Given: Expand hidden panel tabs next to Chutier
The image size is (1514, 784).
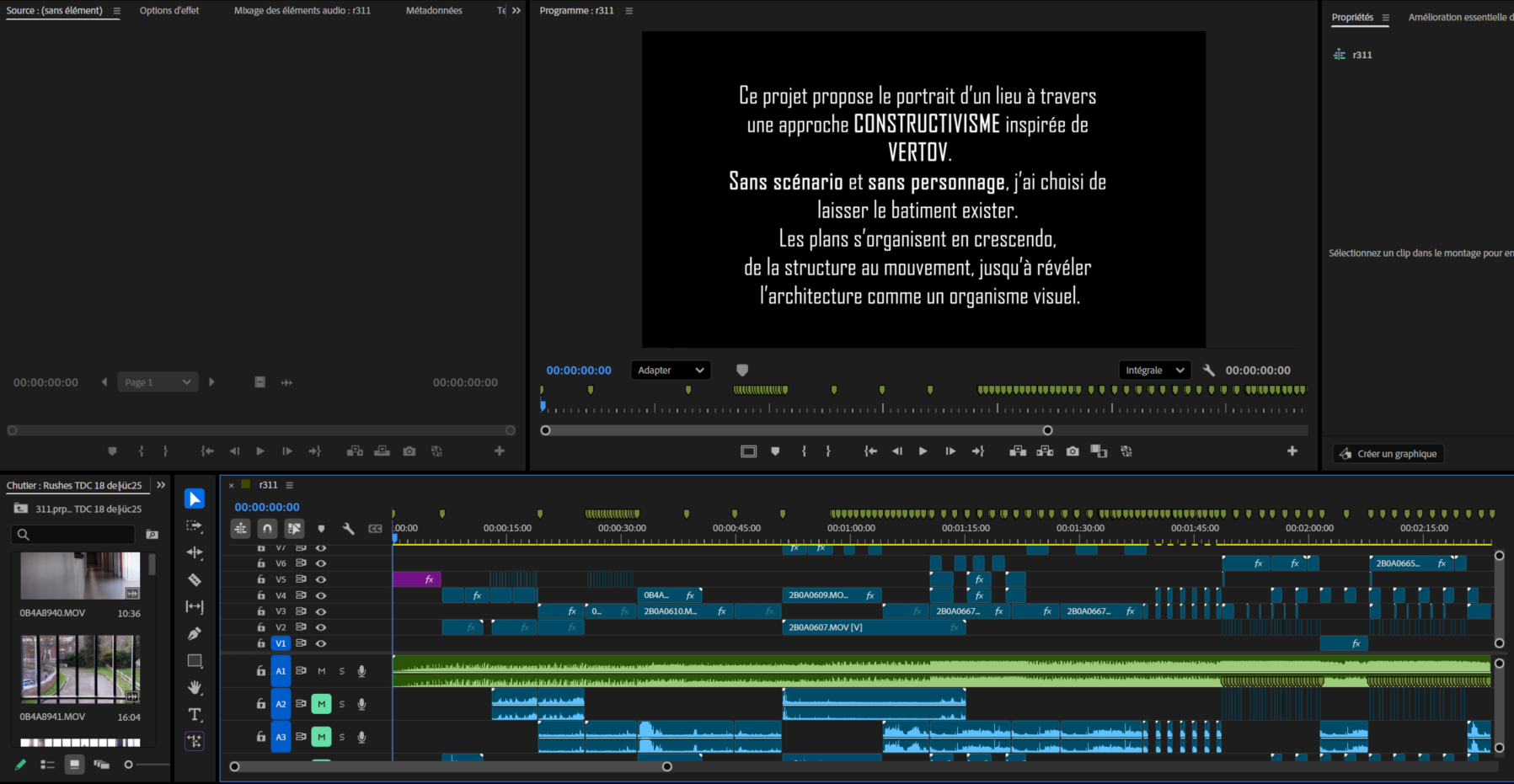Looking at the screenshot, I should tap(161, 485).
